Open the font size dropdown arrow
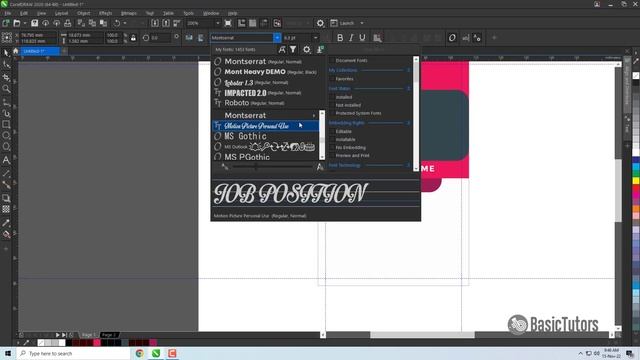 316,38
